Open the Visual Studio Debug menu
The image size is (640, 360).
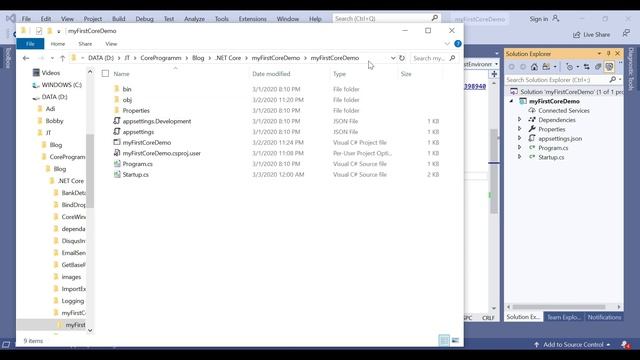point(144,19)
